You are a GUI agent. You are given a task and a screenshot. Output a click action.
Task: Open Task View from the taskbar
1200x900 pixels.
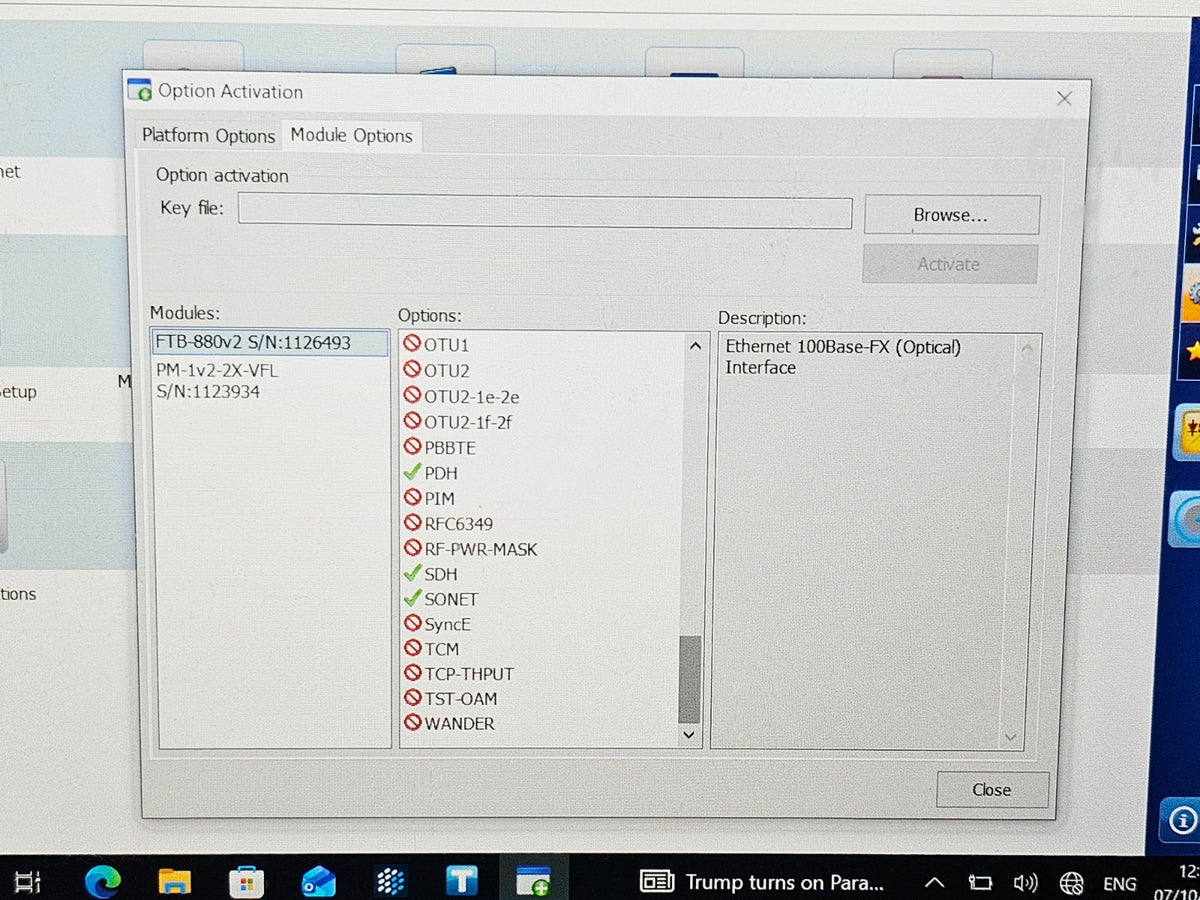[x=28, y=882]
